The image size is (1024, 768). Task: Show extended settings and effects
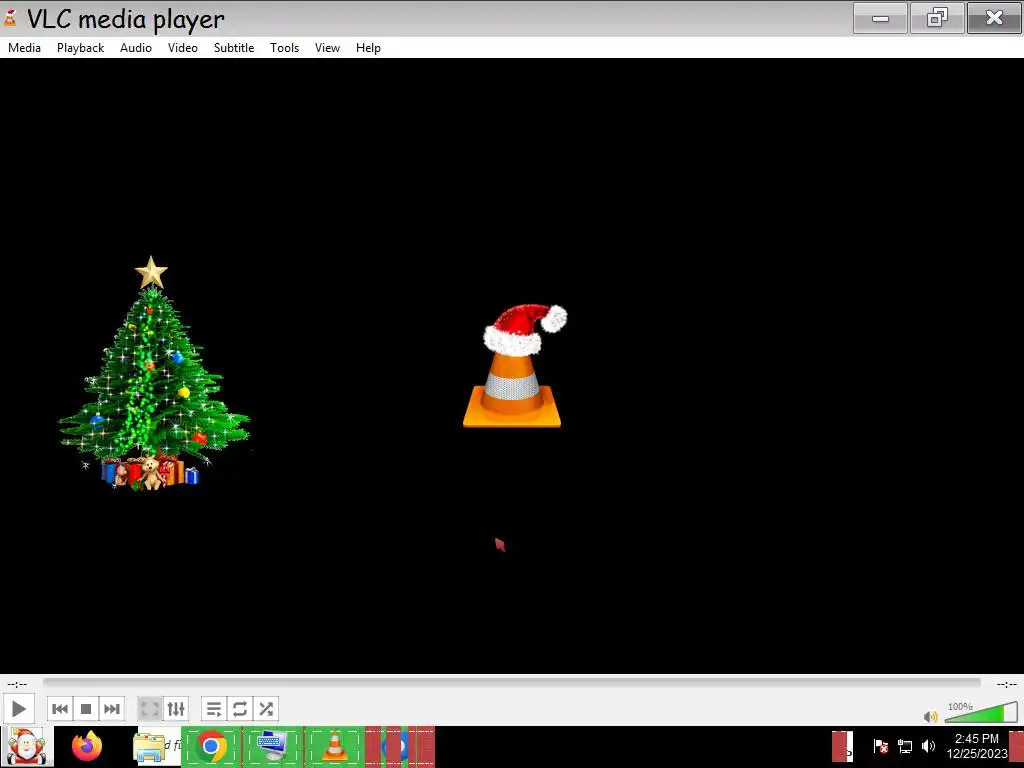pos(176,709)
